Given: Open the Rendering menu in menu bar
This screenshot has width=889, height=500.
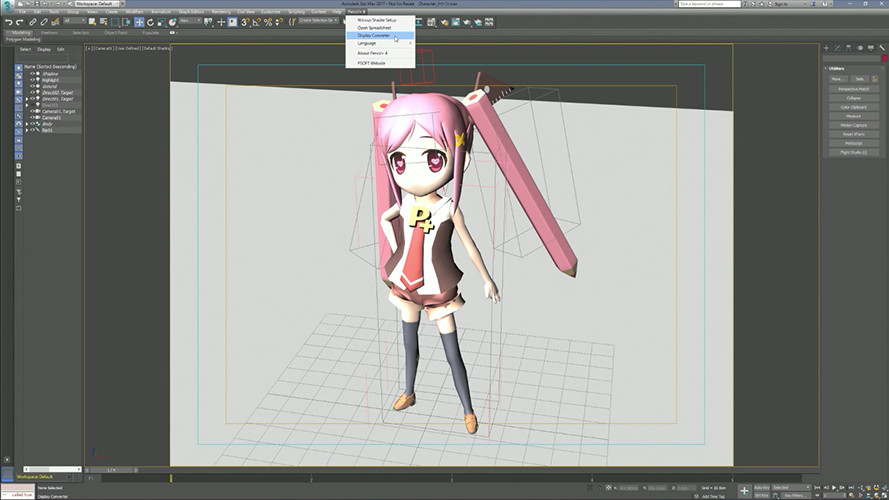Looking at the screenshot, I should 221,12.
